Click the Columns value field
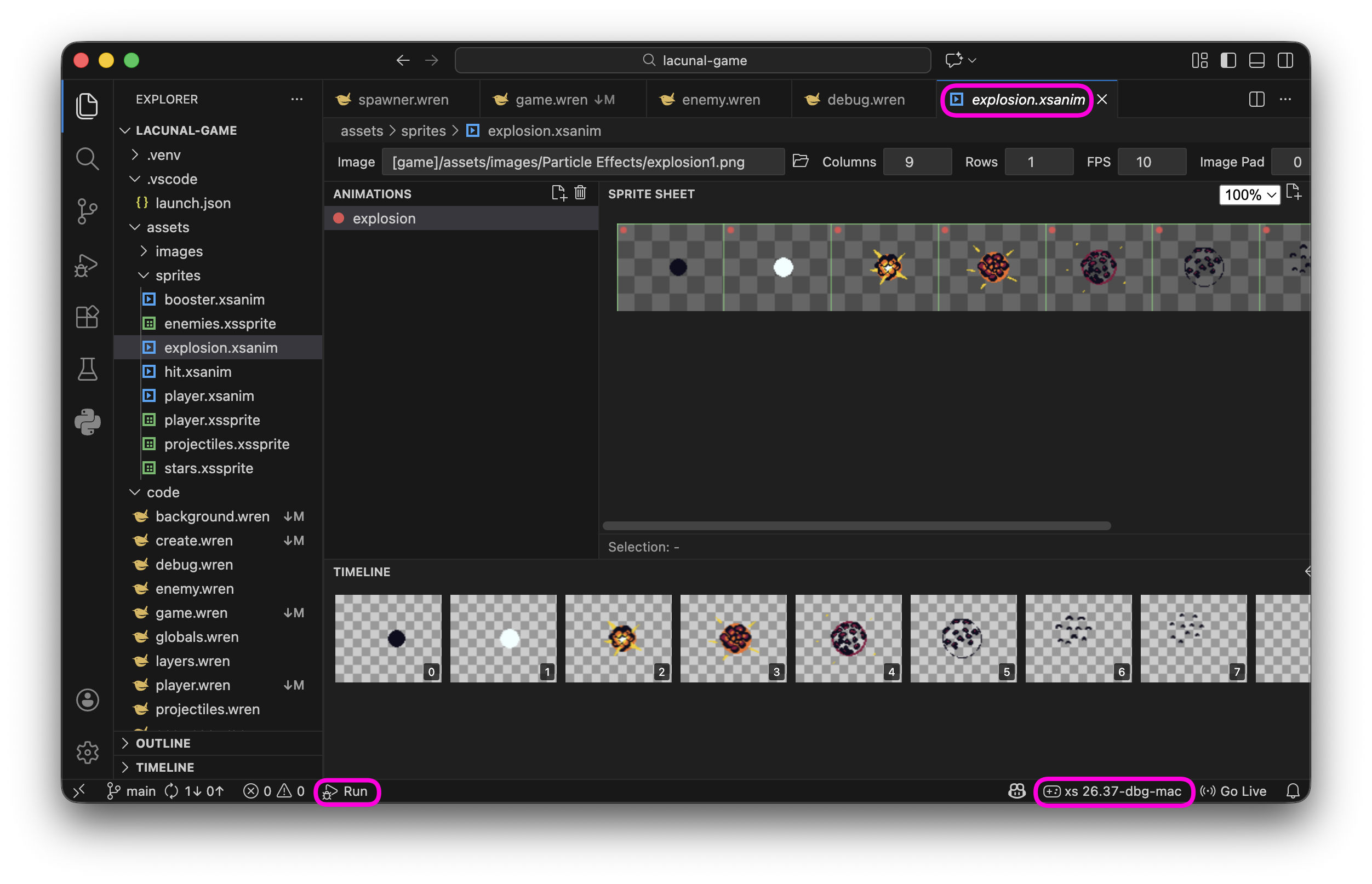This screenshot has width=1372, height=884. point(917,162)
